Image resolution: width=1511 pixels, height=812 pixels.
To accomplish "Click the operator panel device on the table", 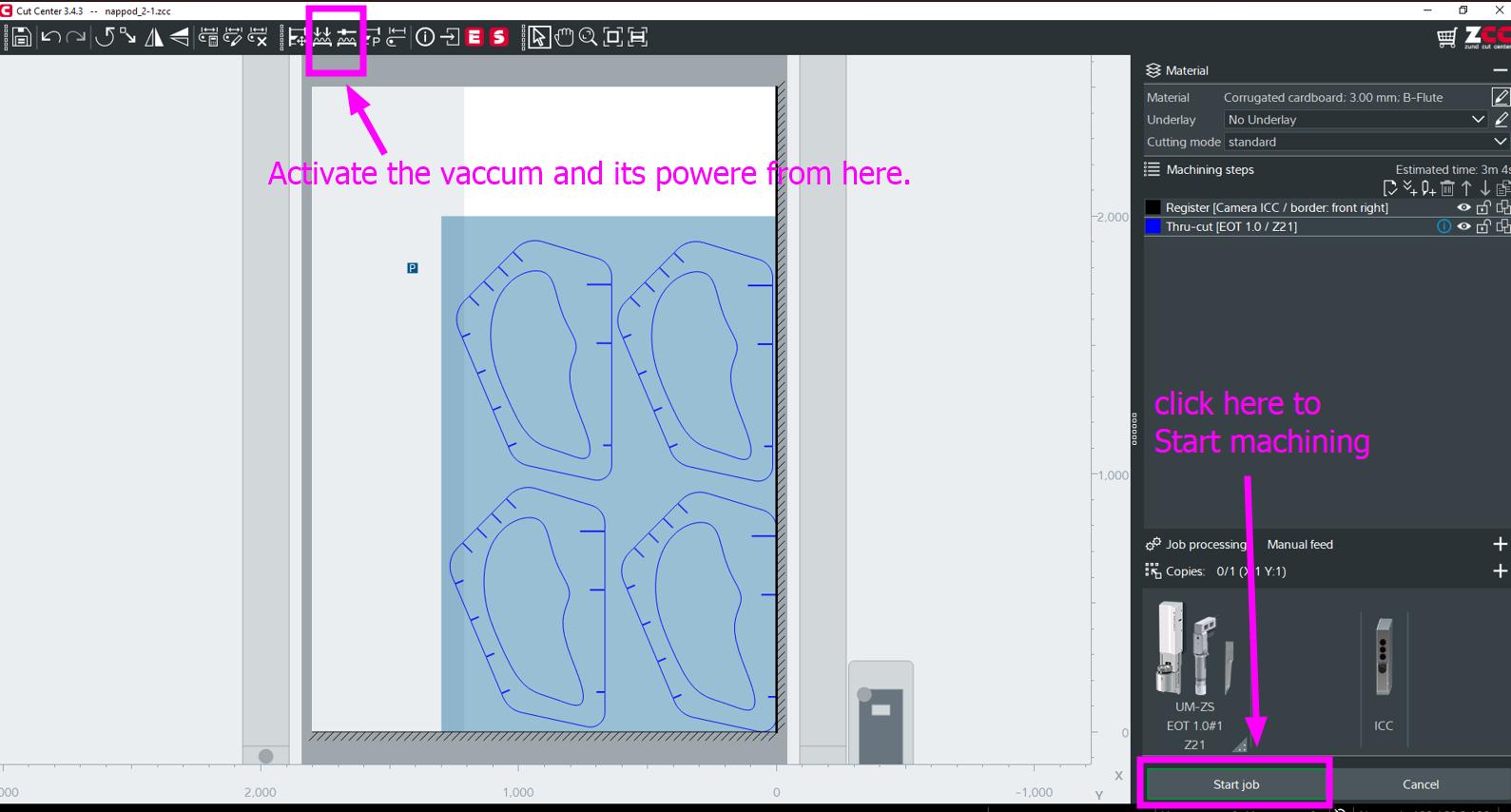I will click(881, 712).
